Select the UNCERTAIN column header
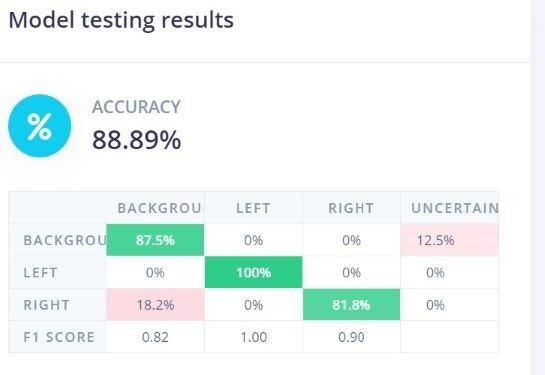 point(455,208)
